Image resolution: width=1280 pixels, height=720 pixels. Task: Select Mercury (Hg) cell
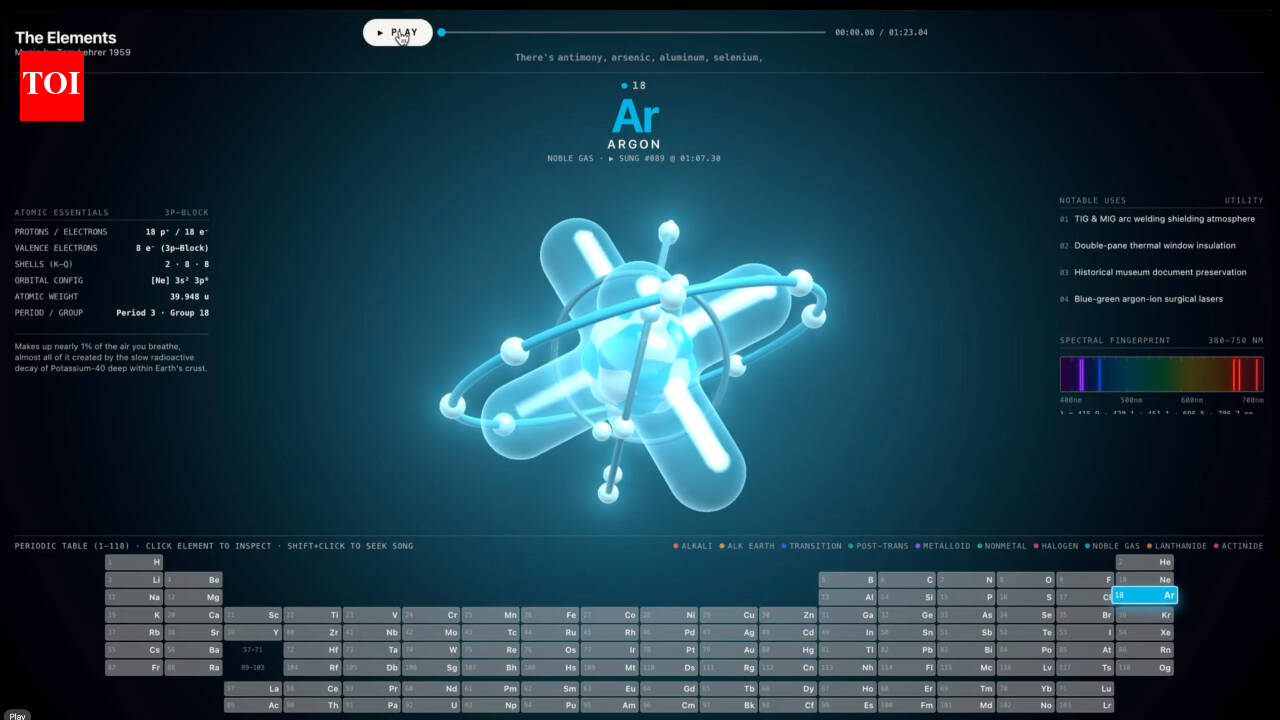pos(788,650)
